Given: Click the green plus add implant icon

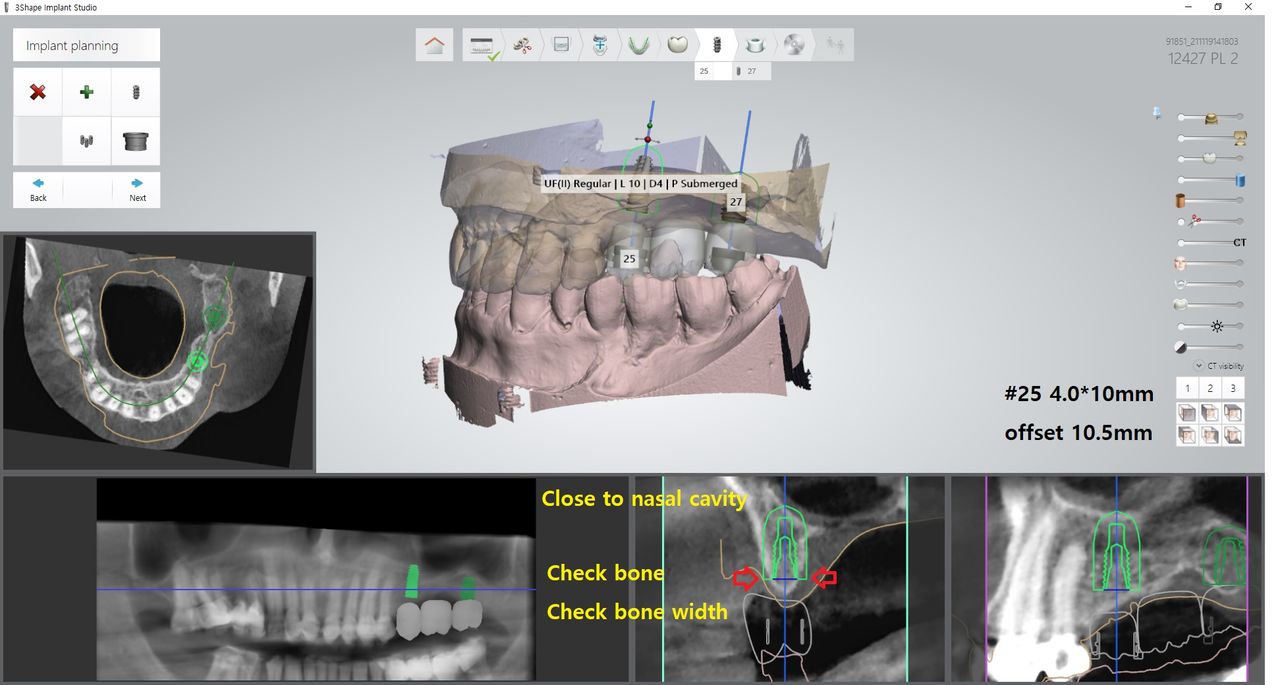Looking at the screenshot, I should pyautogui.click(x=87, y=92).
